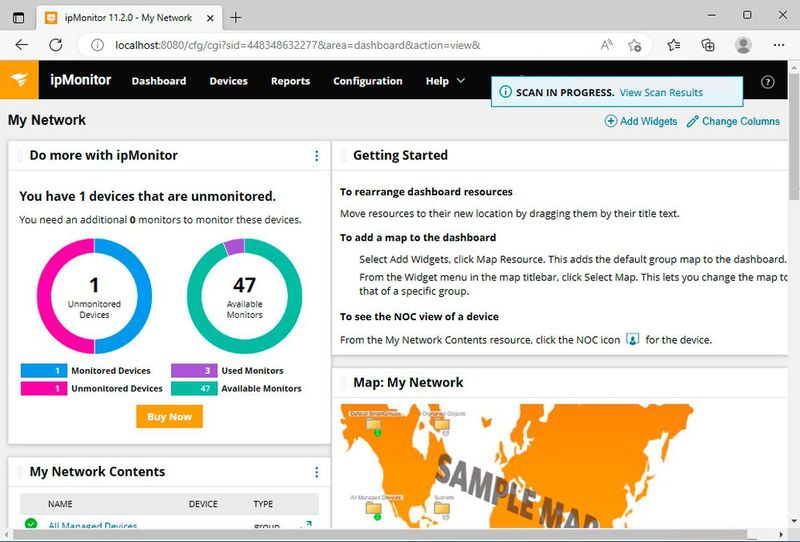Open the Devices menu
800x542 pixels.
pos(229,81)
